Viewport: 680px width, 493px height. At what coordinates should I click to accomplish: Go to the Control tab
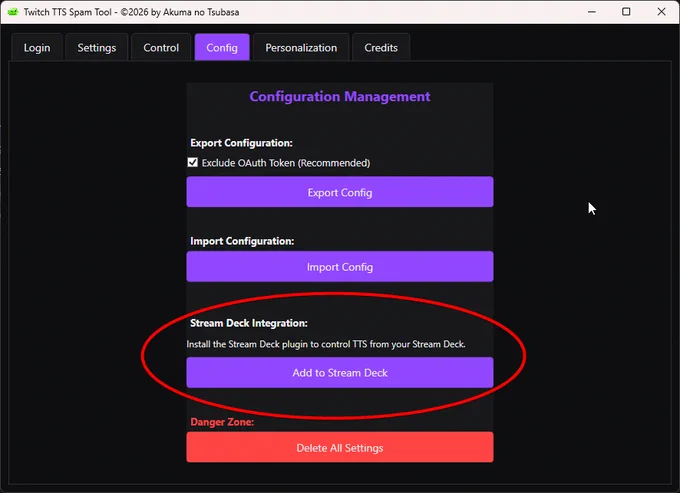(161, 47)
